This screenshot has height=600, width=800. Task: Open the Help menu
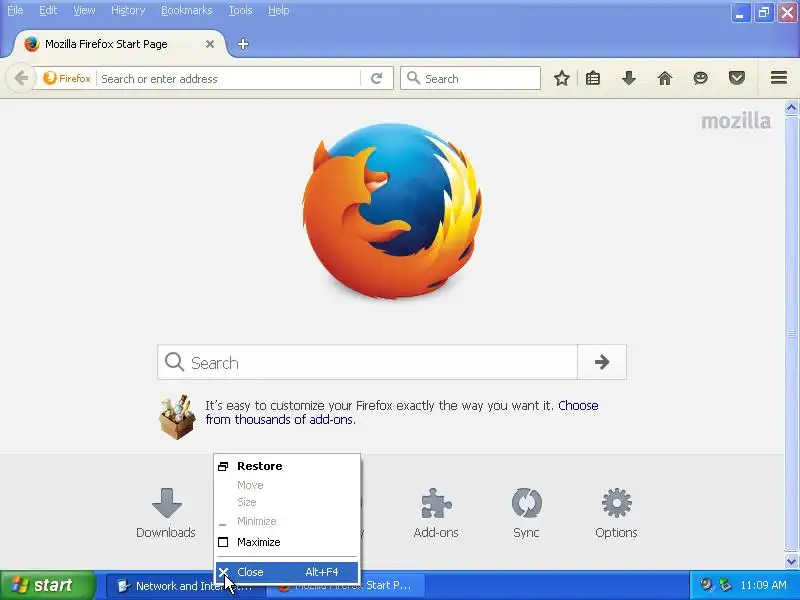coord(279,10)
